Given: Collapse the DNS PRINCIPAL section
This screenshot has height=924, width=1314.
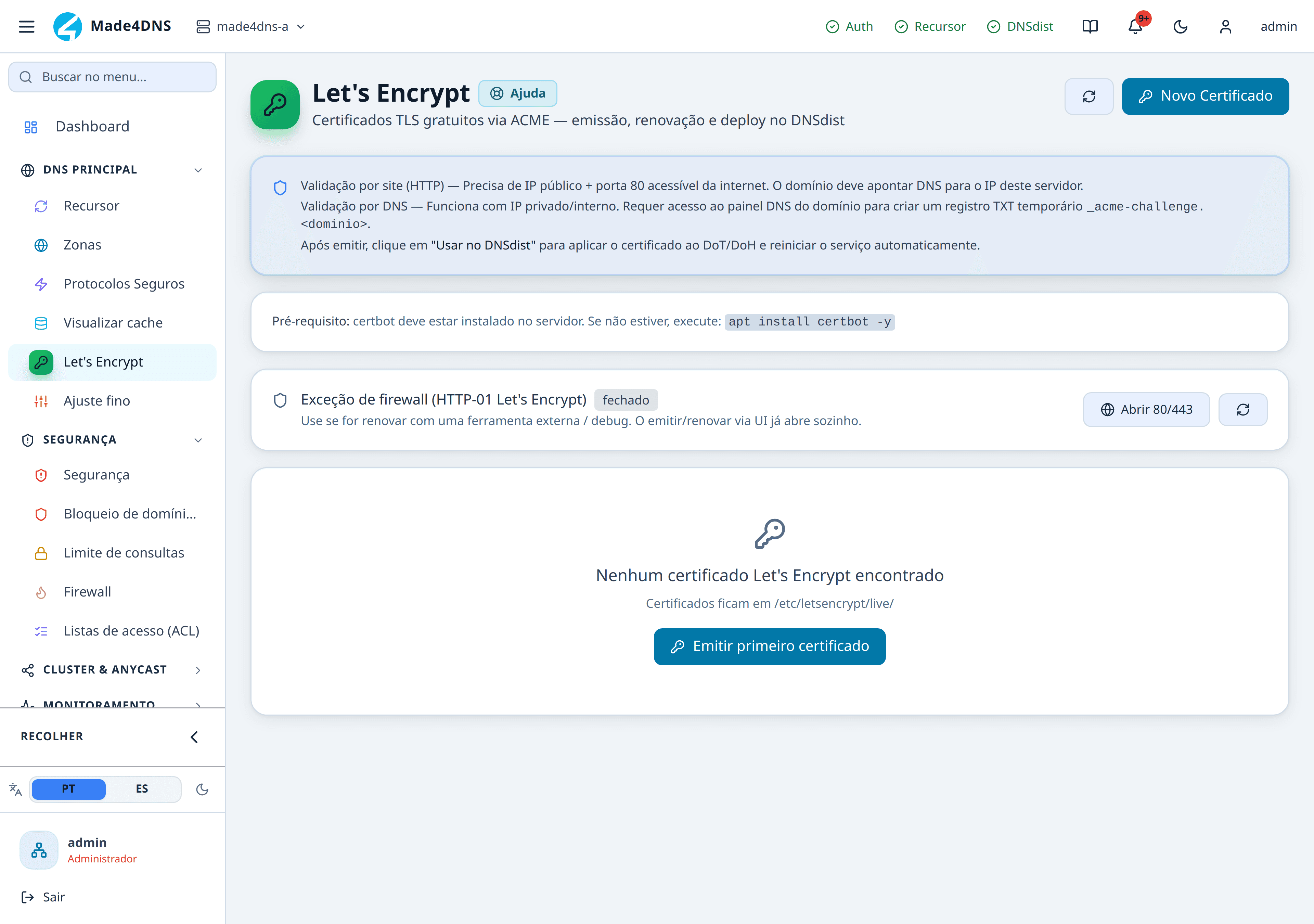Looking at the screenshot, I should (112, 170).
